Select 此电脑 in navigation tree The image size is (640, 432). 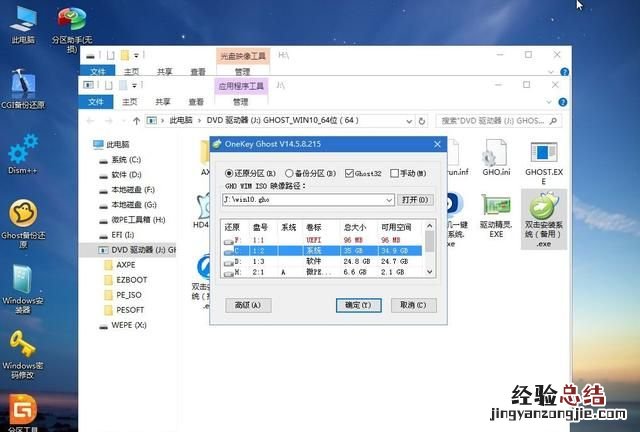point(111,145)
